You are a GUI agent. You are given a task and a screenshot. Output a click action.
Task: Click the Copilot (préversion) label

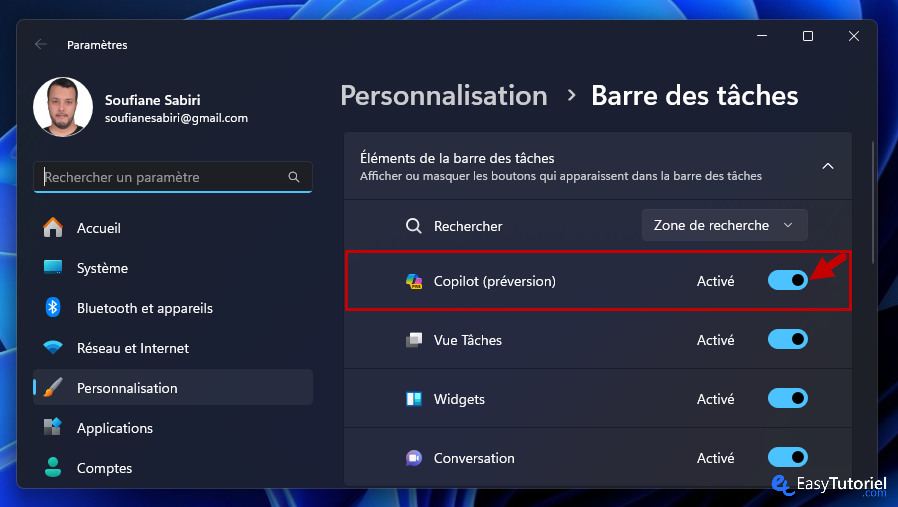(495, 281)
